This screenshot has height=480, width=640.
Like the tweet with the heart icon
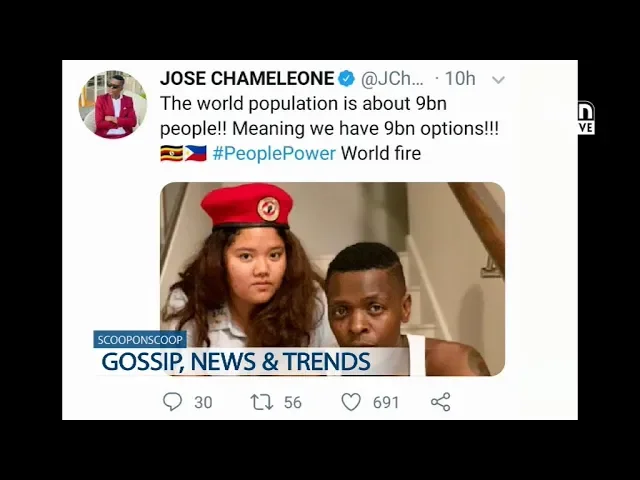tap(351, 402)
